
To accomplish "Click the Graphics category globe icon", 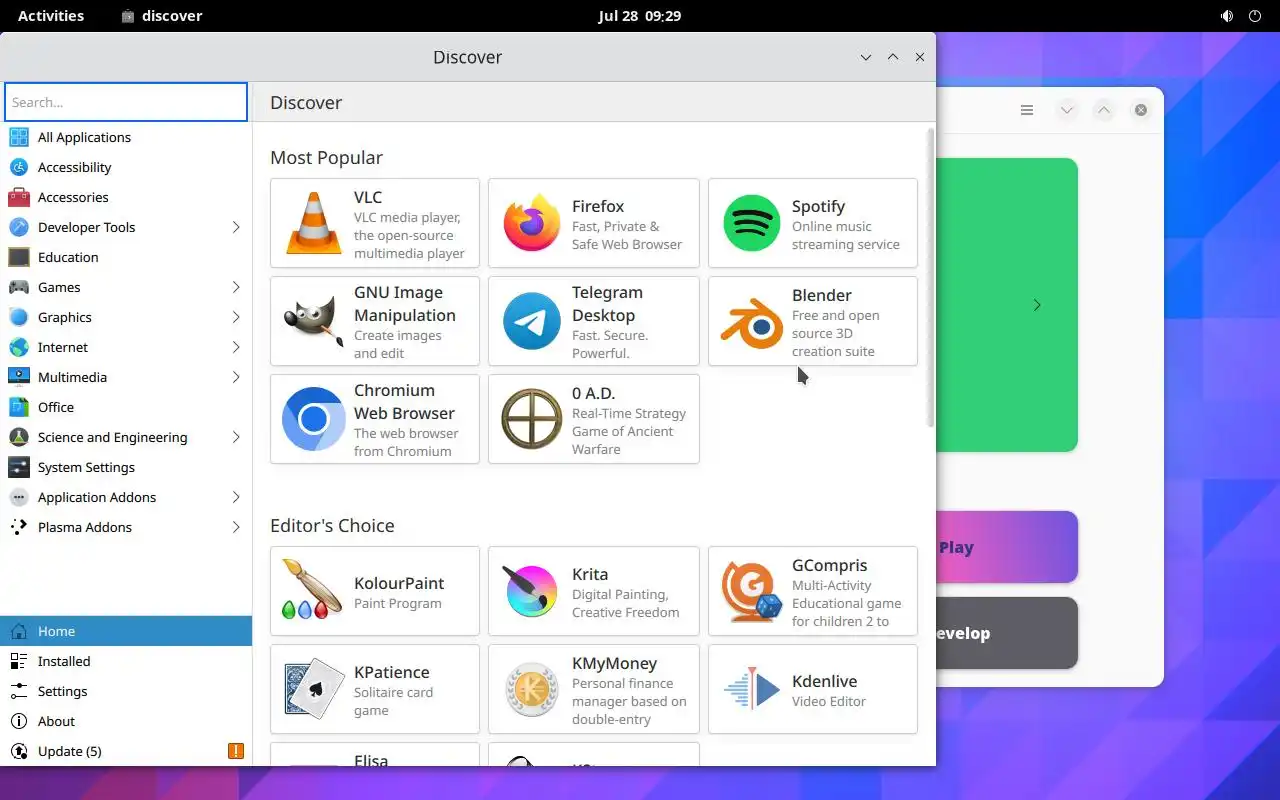I will coord(19,317).
